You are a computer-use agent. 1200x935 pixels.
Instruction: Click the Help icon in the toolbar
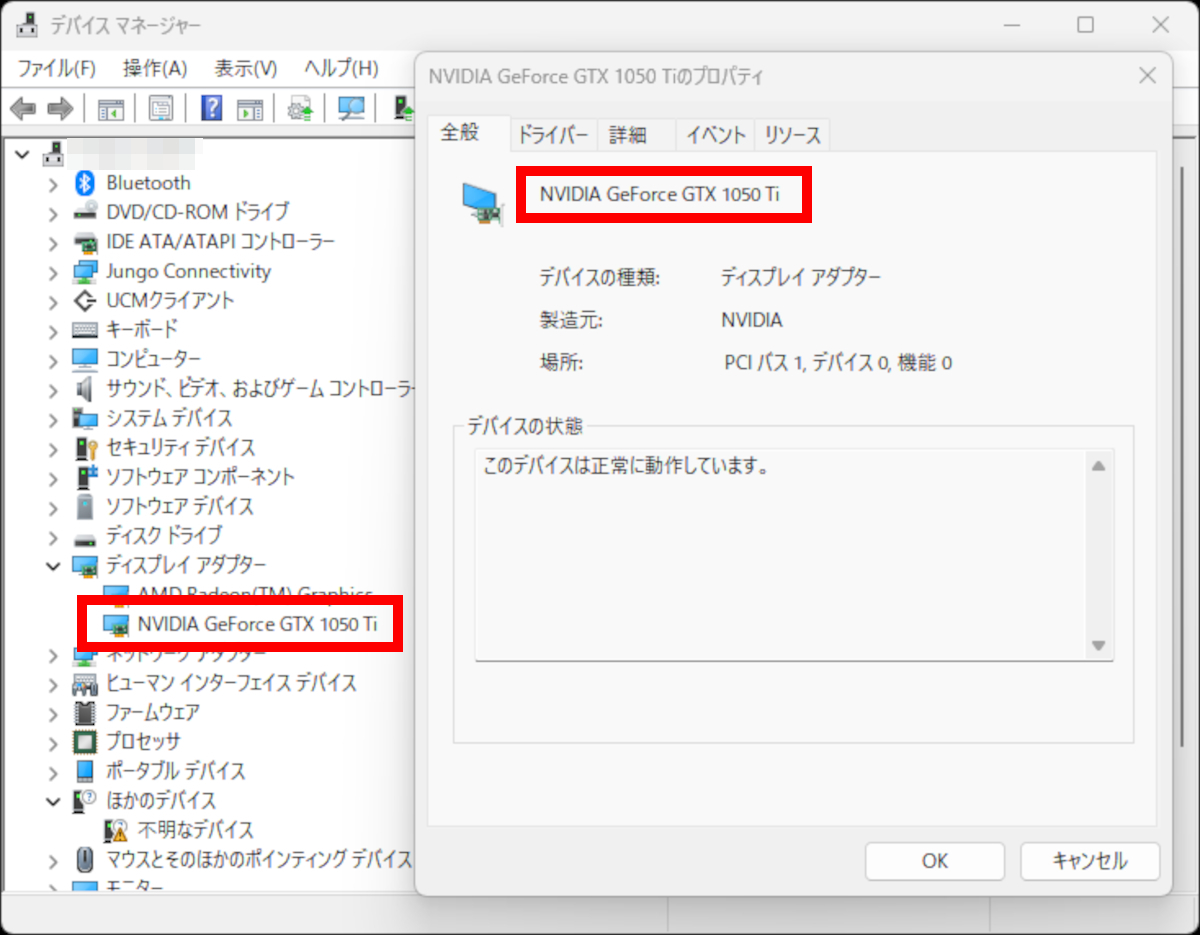pos(211,108)
